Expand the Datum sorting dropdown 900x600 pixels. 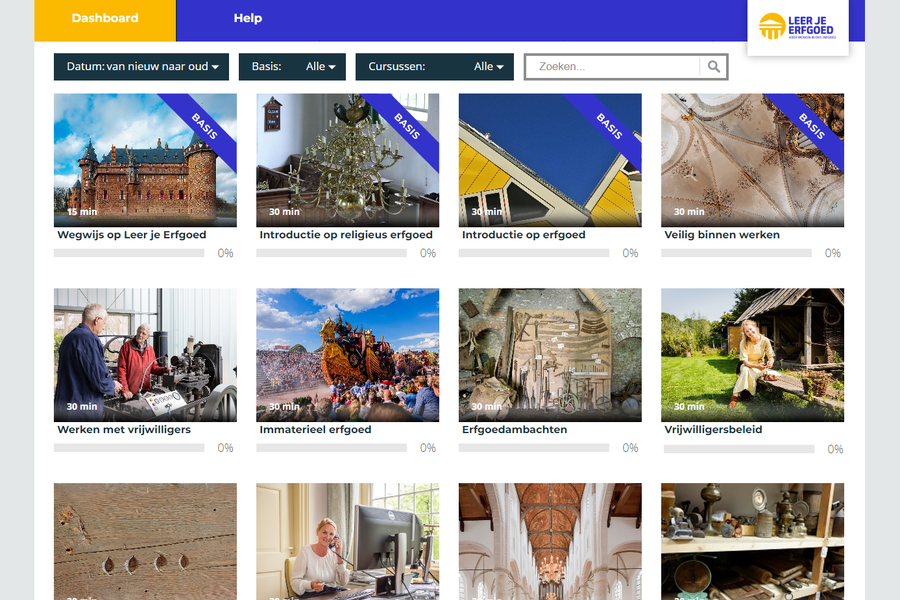point(141,67)
